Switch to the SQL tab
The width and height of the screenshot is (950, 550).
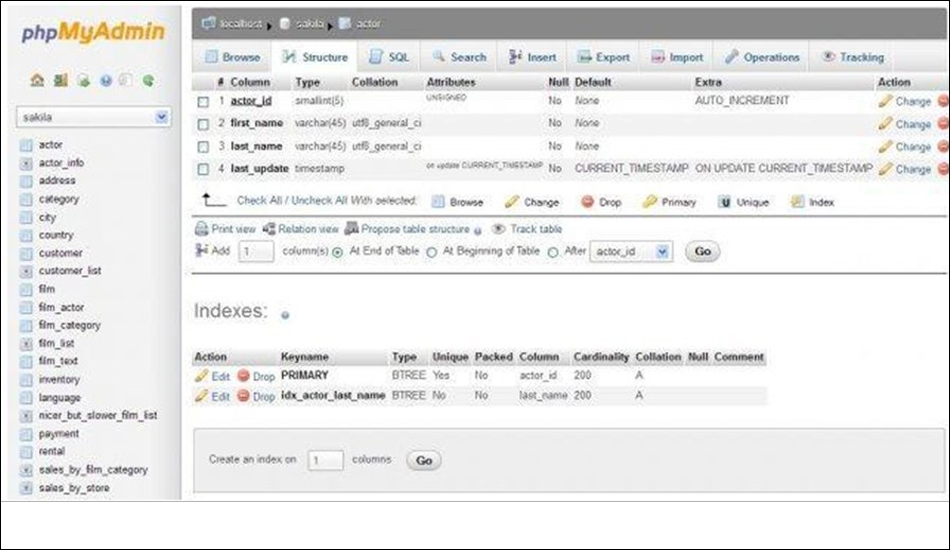pos(389,57)
